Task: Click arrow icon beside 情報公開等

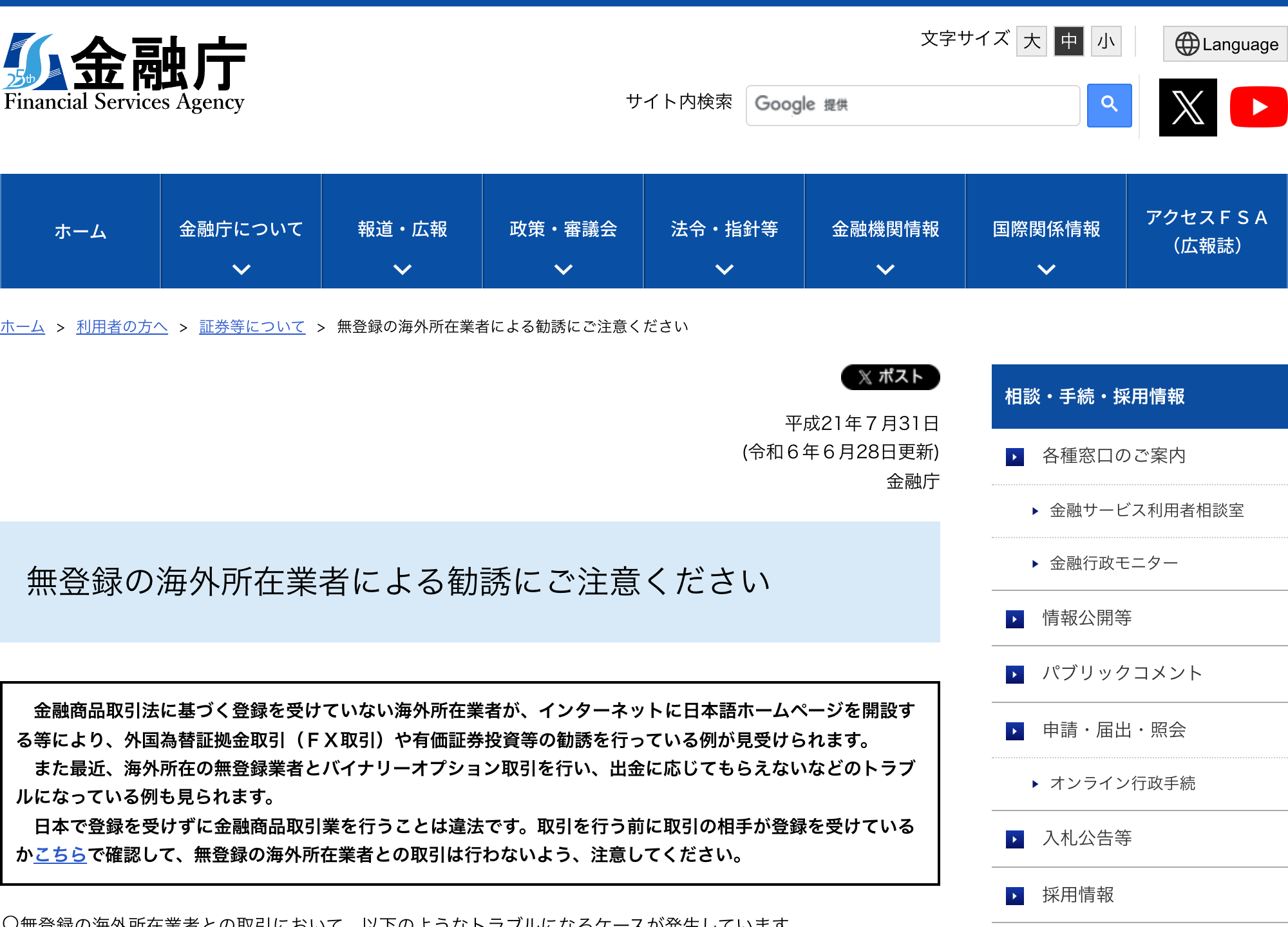Action: tap(1015, 619)
